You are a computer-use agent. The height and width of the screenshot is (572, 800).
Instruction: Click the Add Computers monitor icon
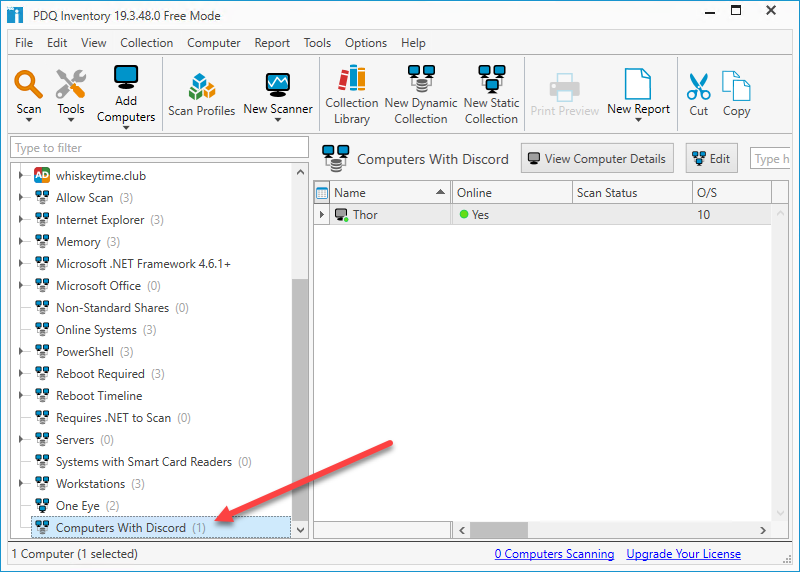[126, 78]
